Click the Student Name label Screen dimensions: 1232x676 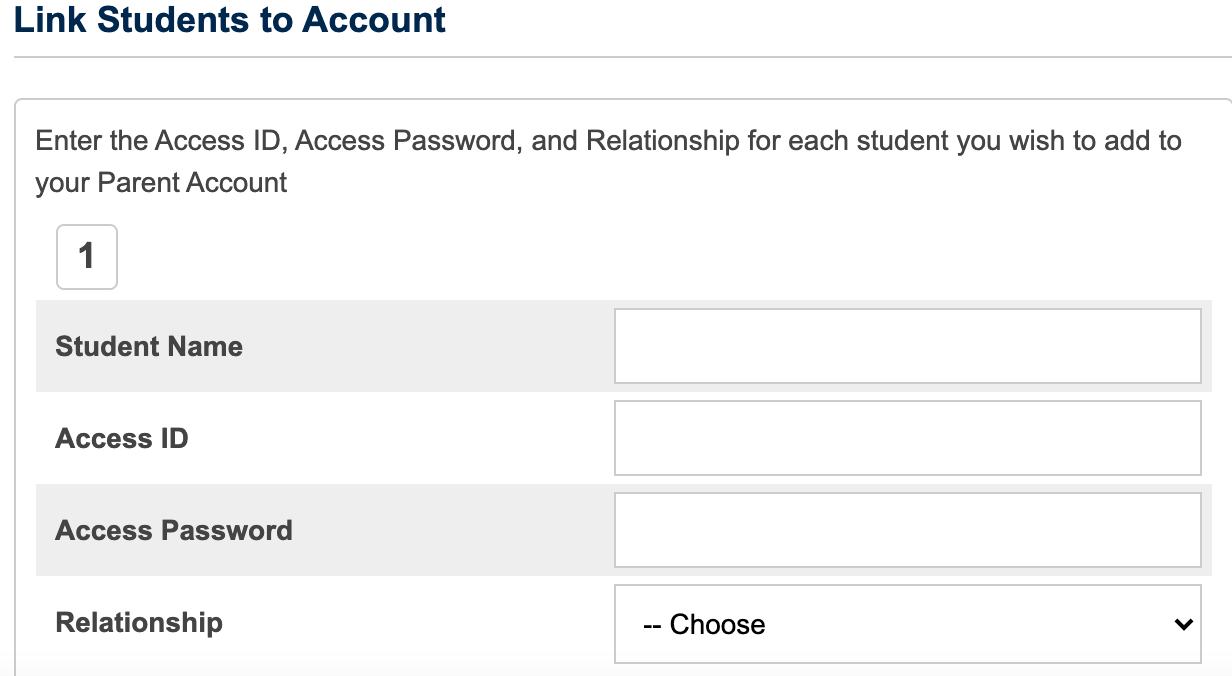click(x=149, y=347)
